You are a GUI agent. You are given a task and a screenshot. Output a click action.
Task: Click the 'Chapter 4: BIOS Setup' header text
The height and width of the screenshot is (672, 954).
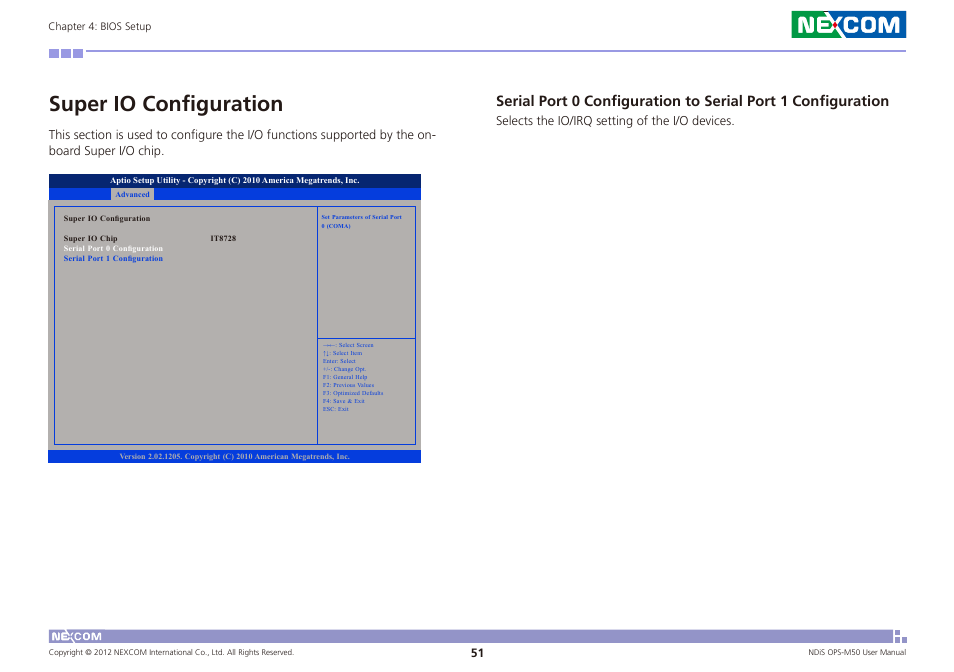pyautogui.click(x=100, y=26)
